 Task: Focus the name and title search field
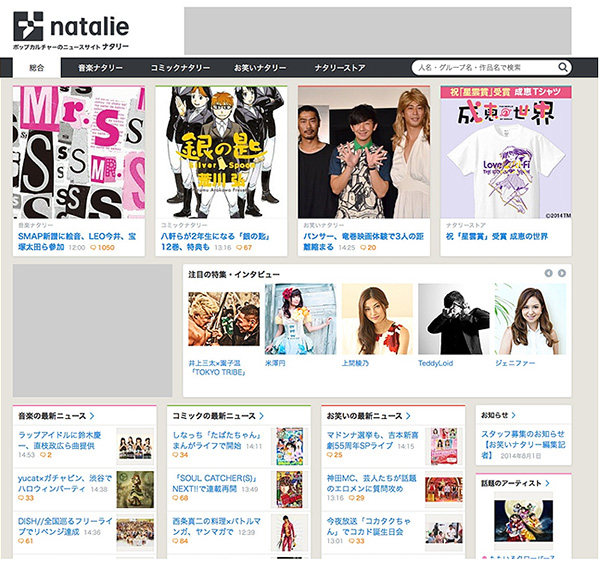(485, 67)
